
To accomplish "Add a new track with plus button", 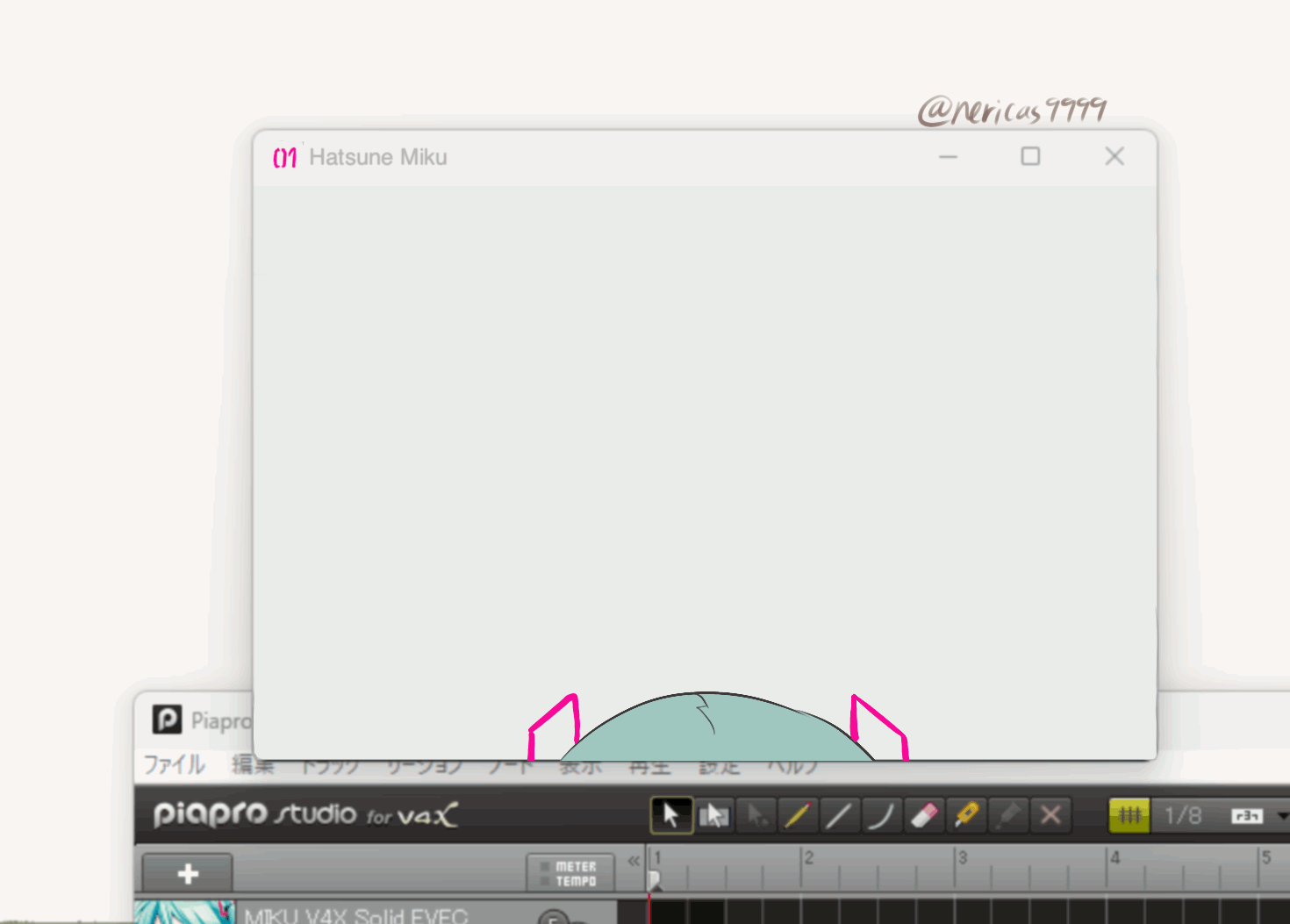I will pos(188,874).
